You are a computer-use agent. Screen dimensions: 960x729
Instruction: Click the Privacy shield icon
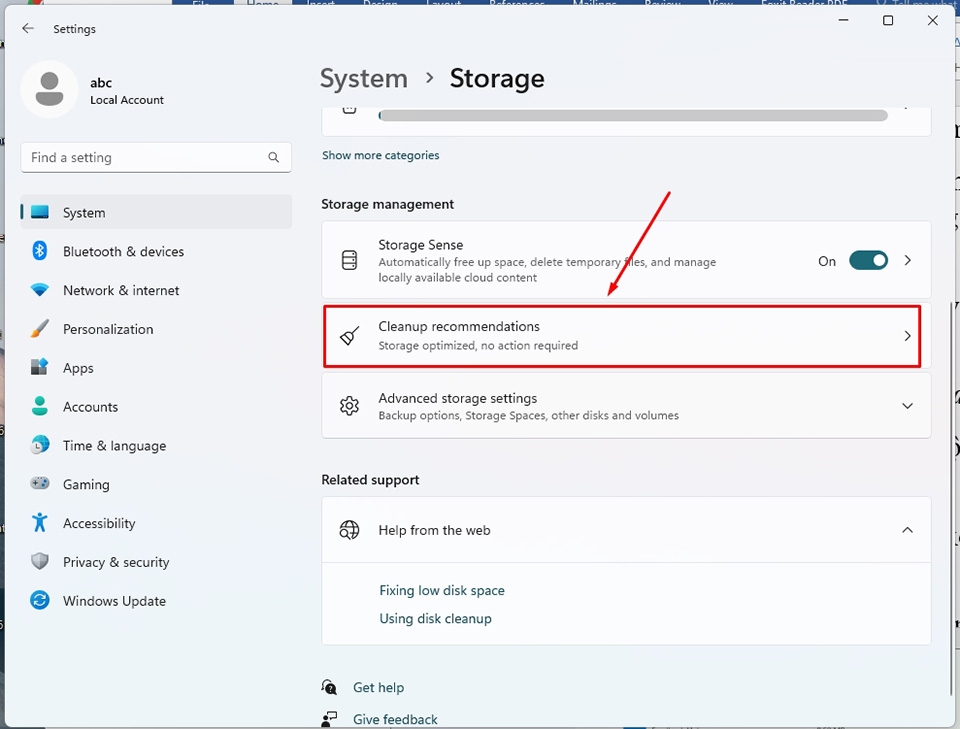40,561
